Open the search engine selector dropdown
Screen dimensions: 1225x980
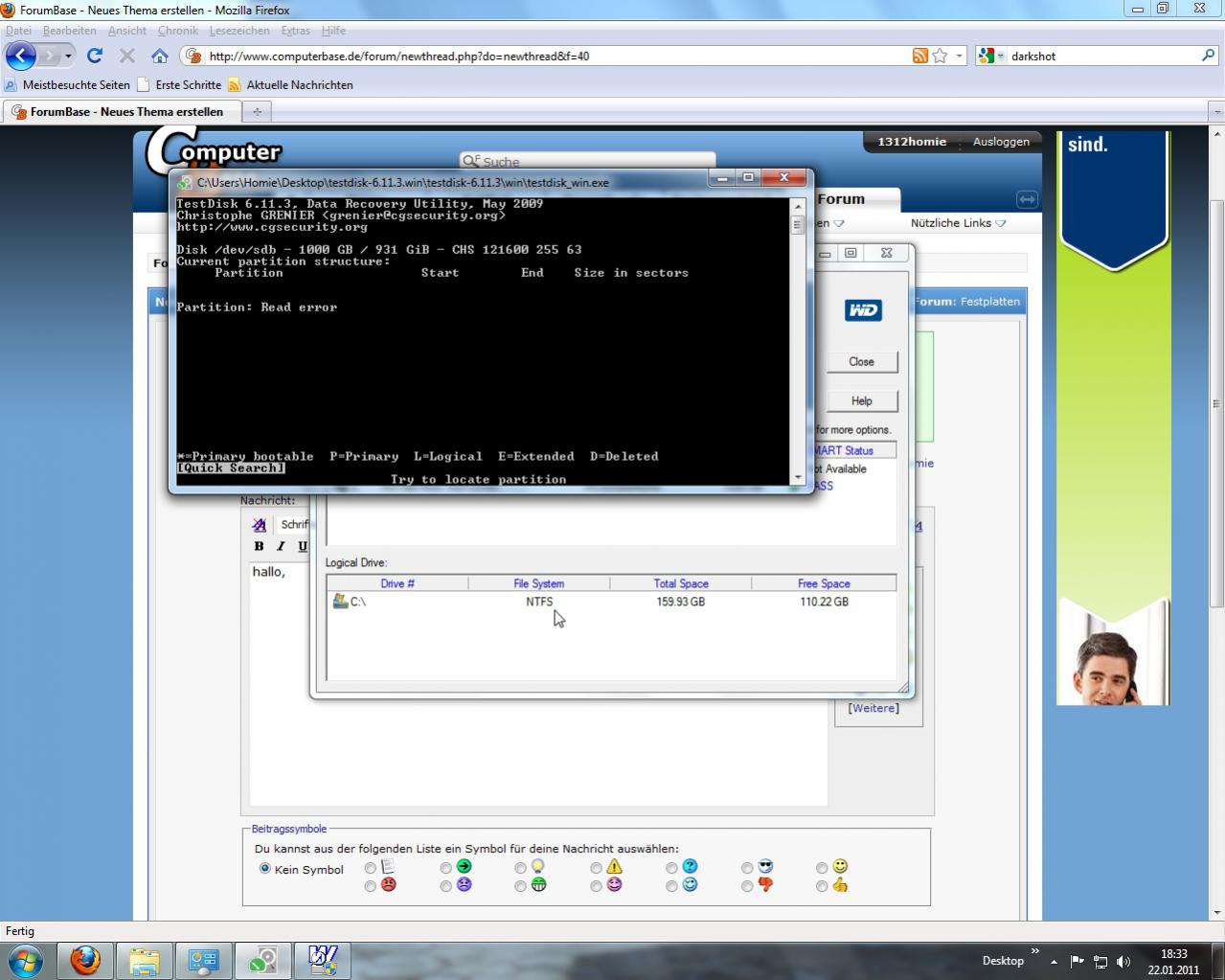click(1001, 56)
